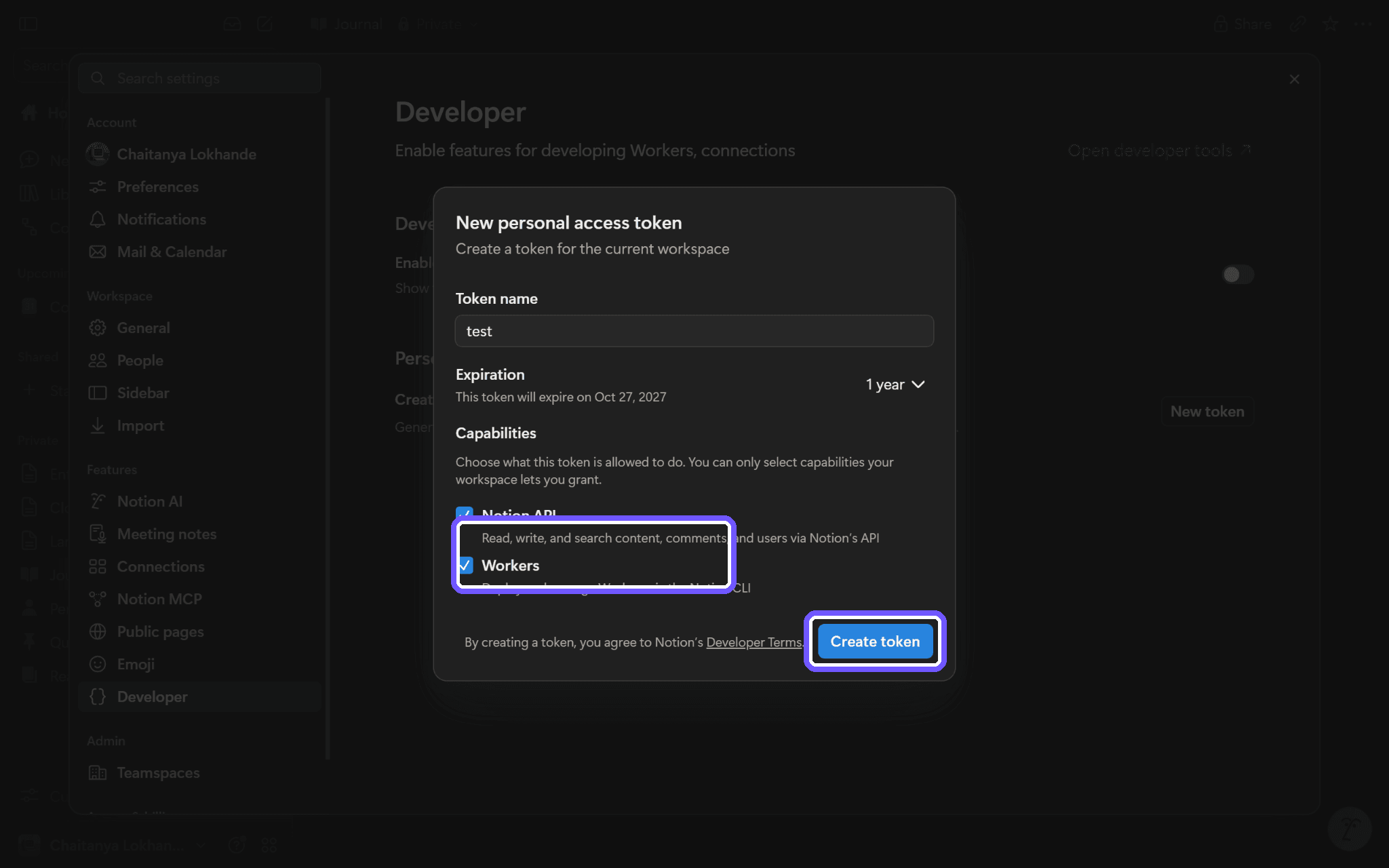Click the Notion MCP icon
This screenshot has height=868, width=1389.
point(98,599)
